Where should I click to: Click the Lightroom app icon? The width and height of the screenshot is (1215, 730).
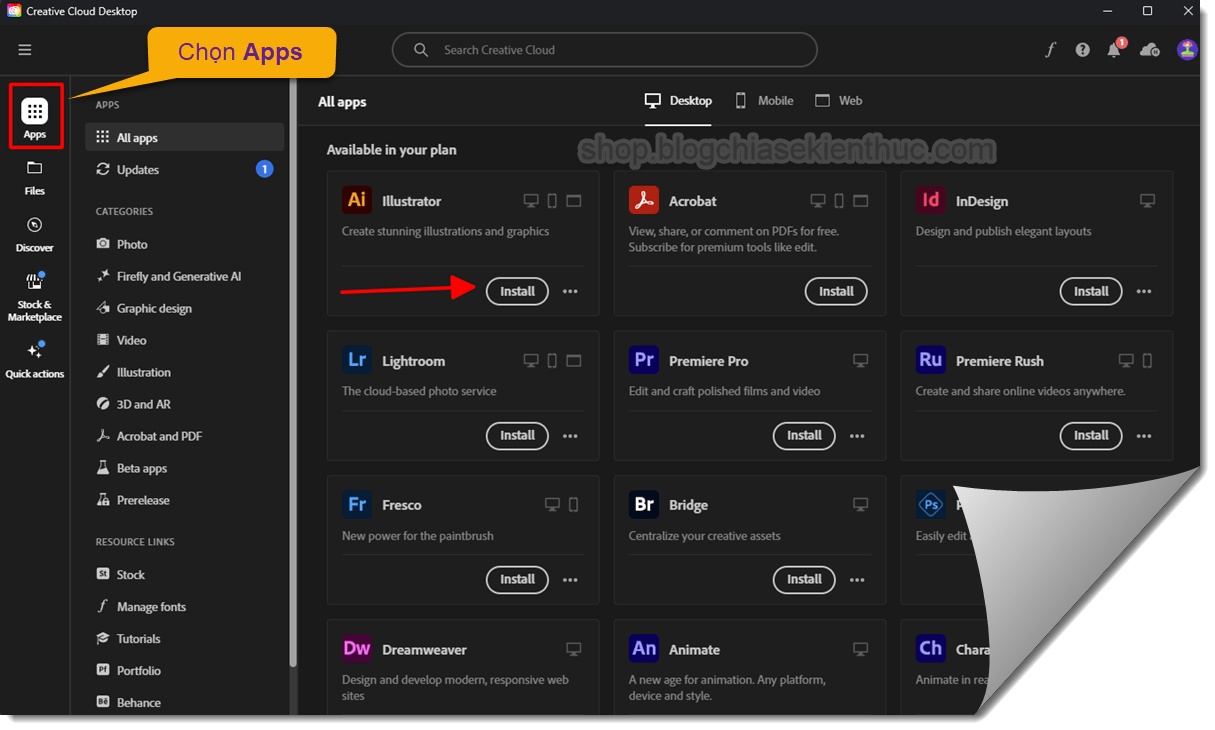[x=357, y=360]
